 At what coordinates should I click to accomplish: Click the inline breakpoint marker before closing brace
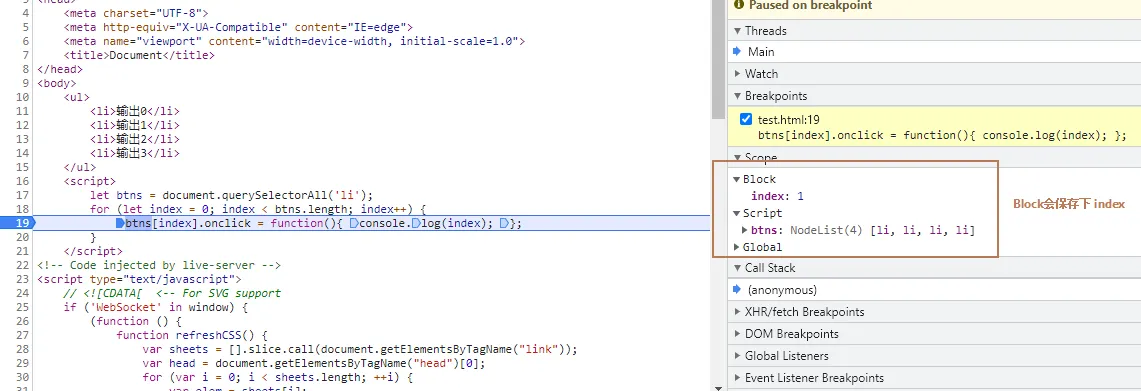pos(504,224)
